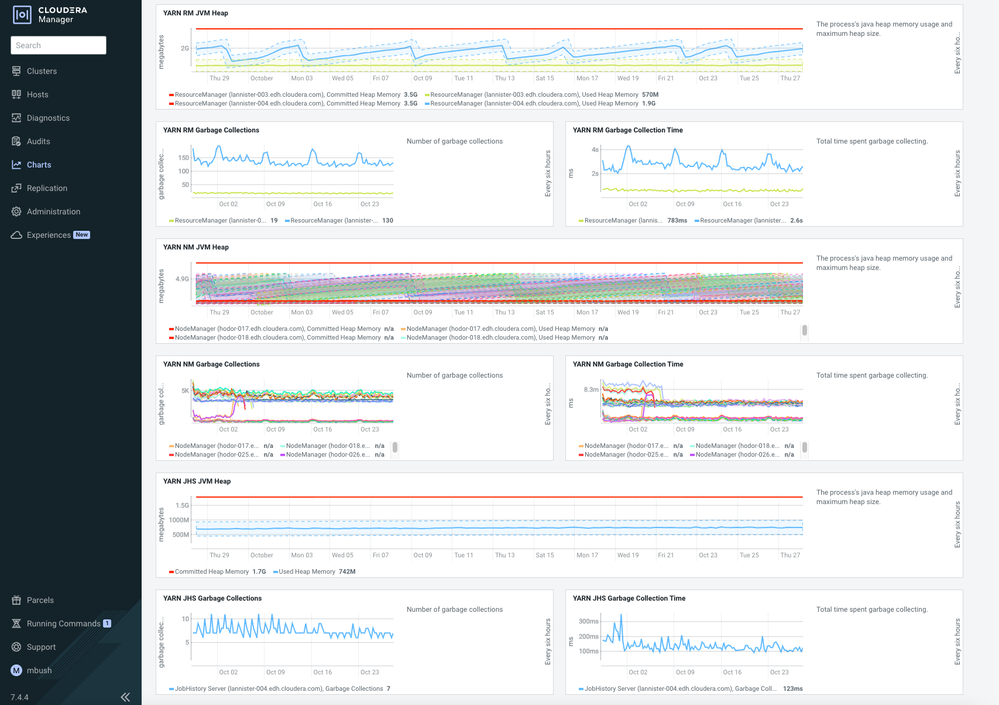Image resolution: width=999 pixels, height=705 pixels.
Task: Open the Replication menu
Action: (x=47, y=188)
